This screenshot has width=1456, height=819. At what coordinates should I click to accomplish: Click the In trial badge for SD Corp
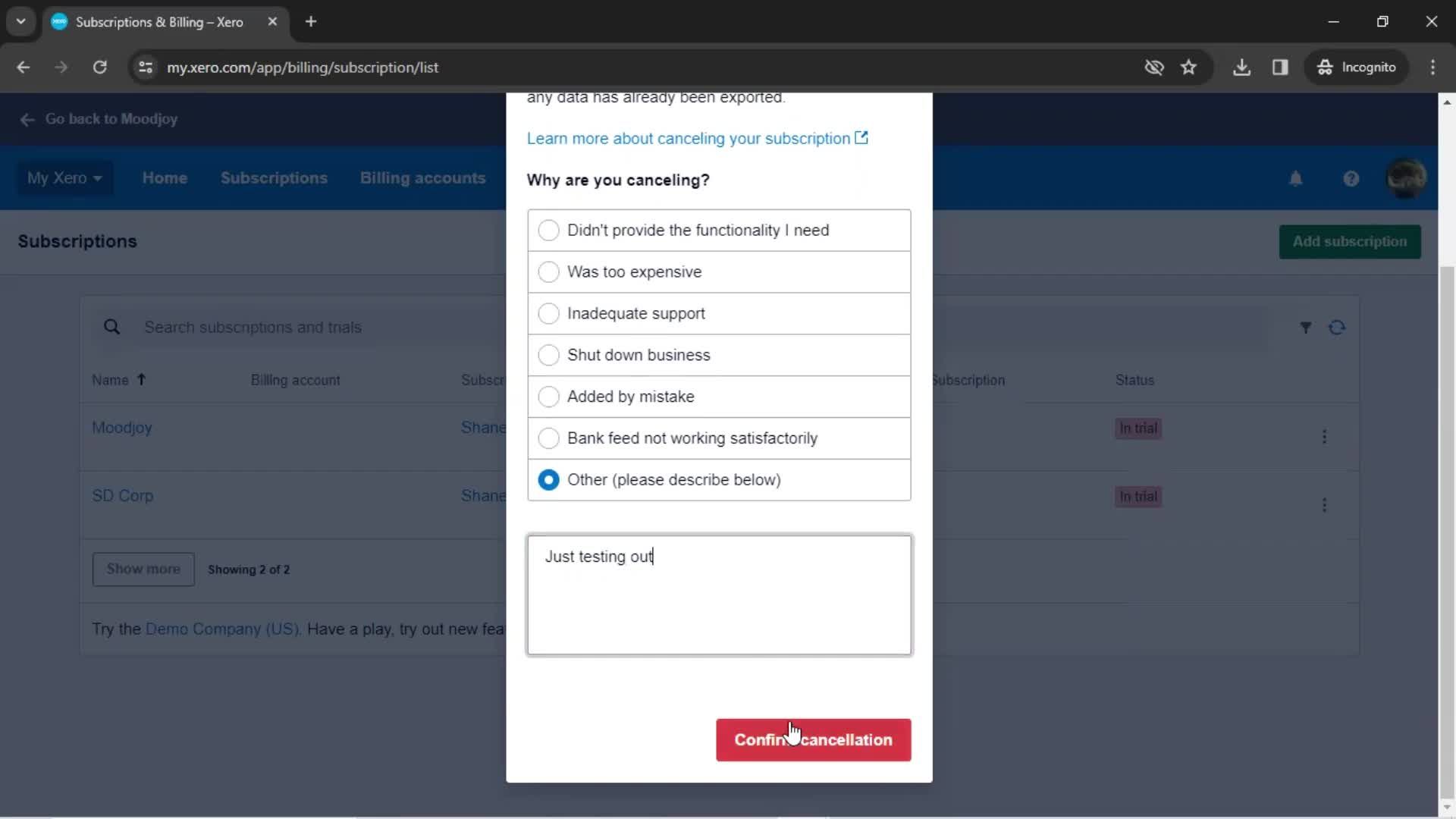point(1138,497)
